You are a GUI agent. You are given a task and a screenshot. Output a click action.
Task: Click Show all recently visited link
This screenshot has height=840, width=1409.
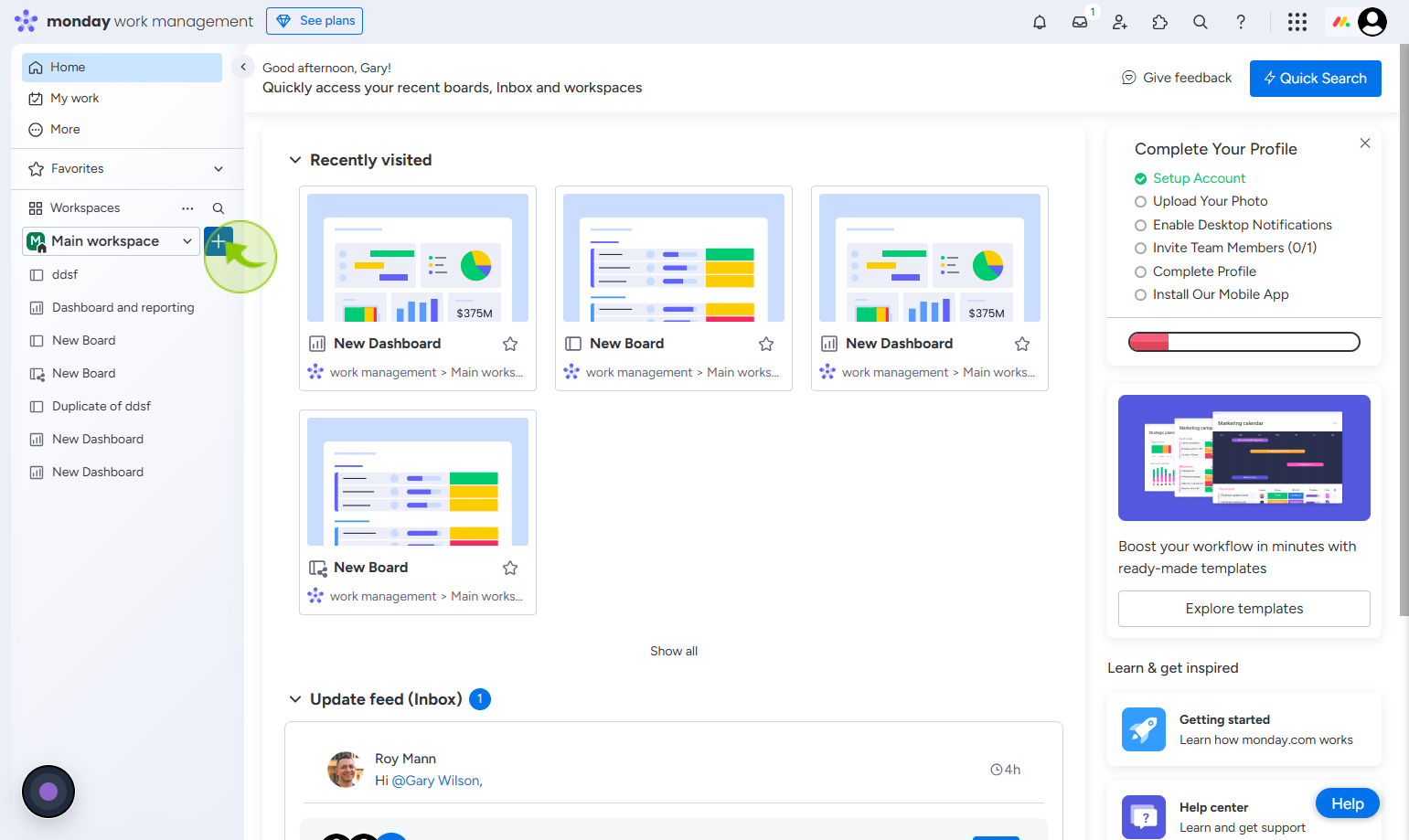[674, 651]
